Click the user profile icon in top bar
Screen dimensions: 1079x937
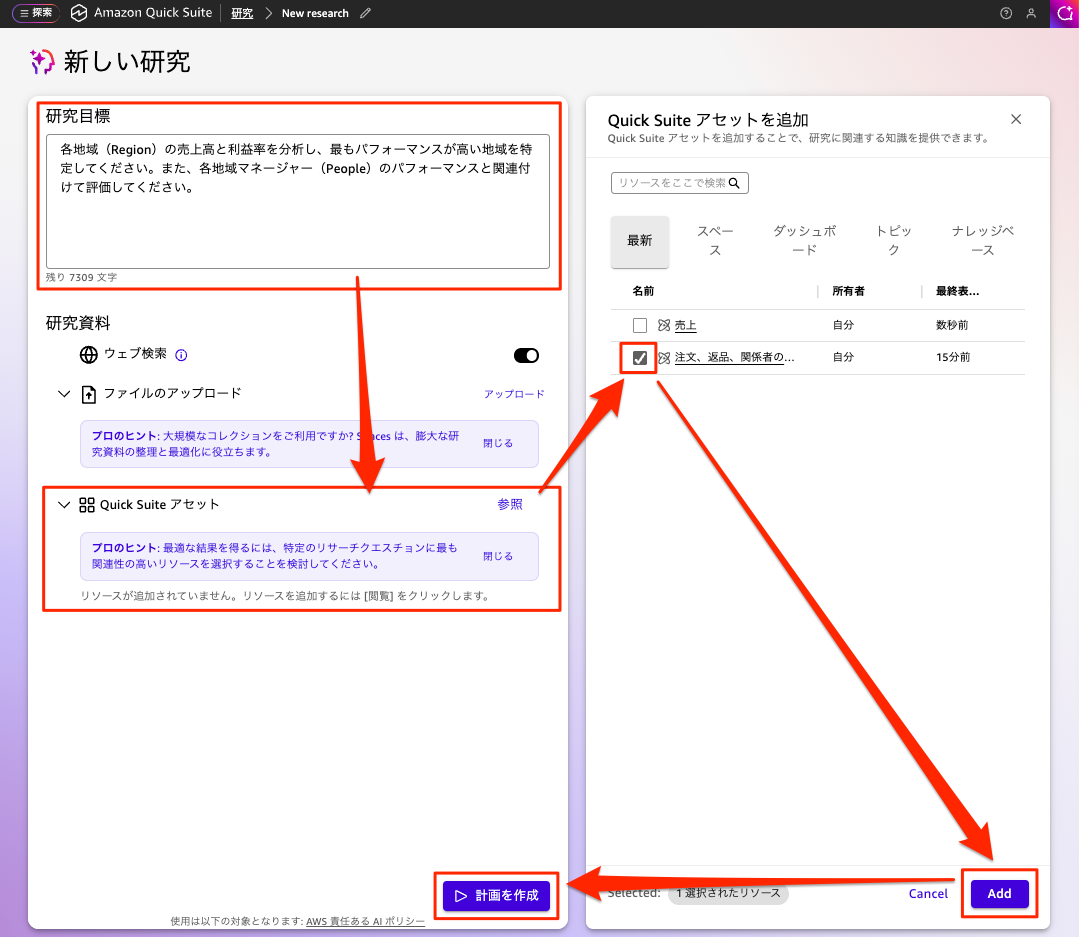point(1031,13)
